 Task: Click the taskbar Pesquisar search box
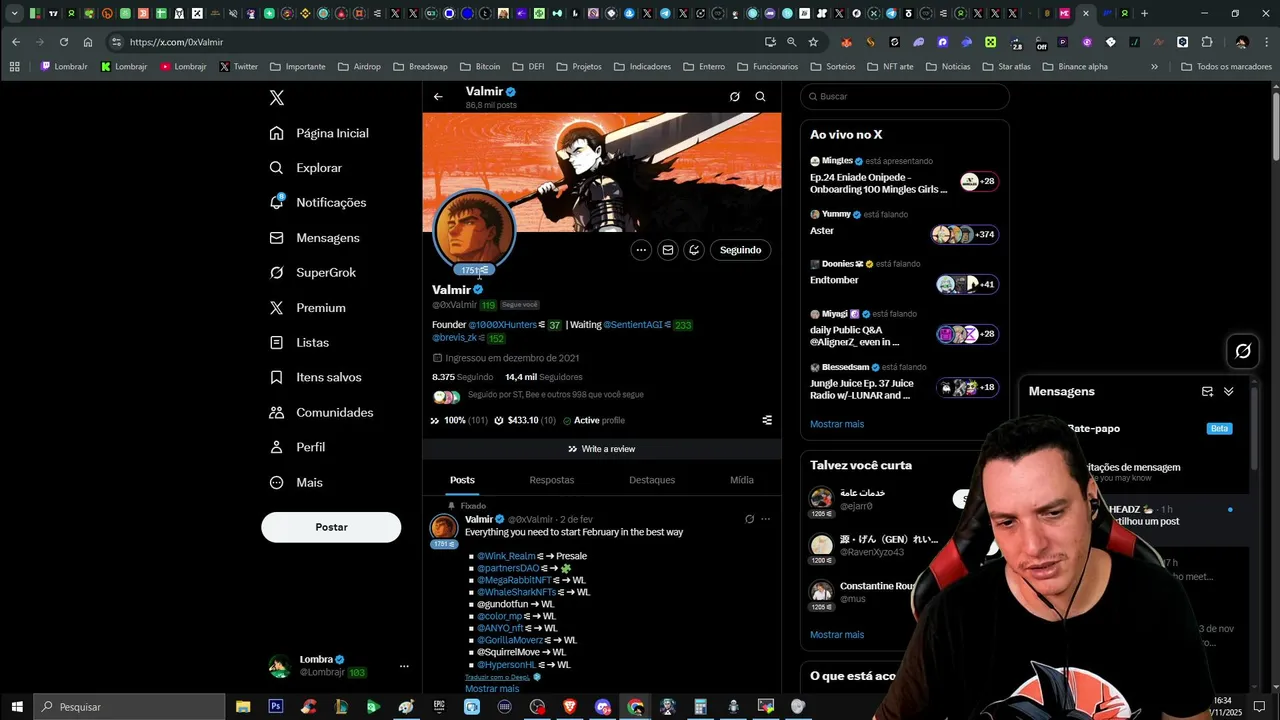[130, 707]
